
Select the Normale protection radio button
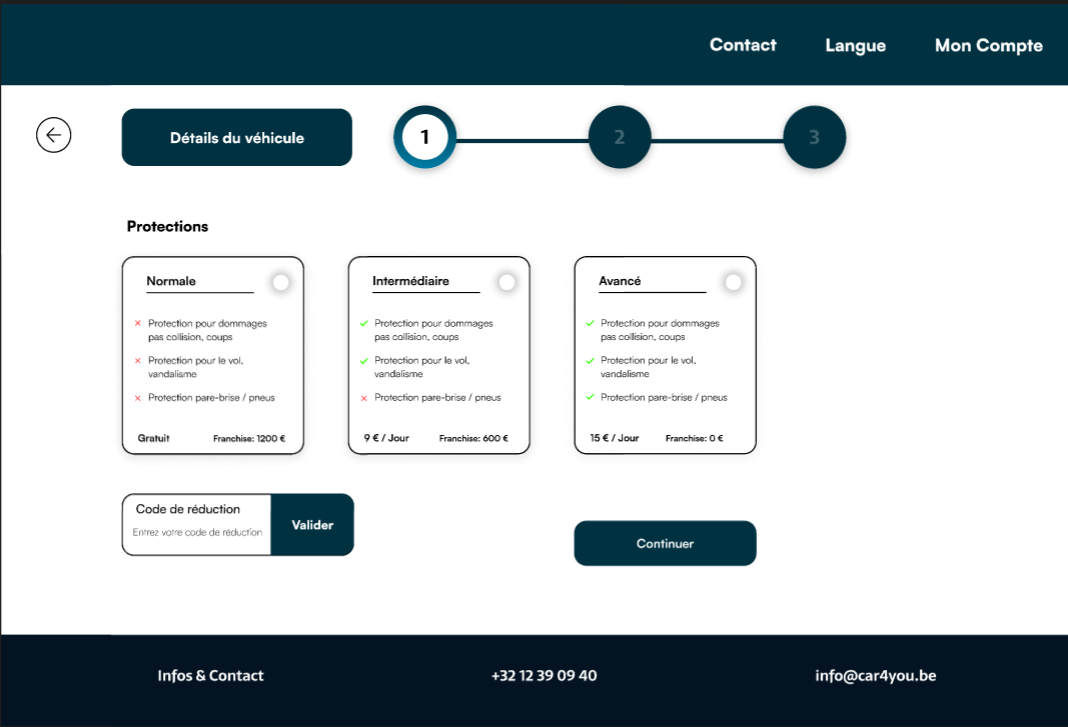[x=281, y=283]
